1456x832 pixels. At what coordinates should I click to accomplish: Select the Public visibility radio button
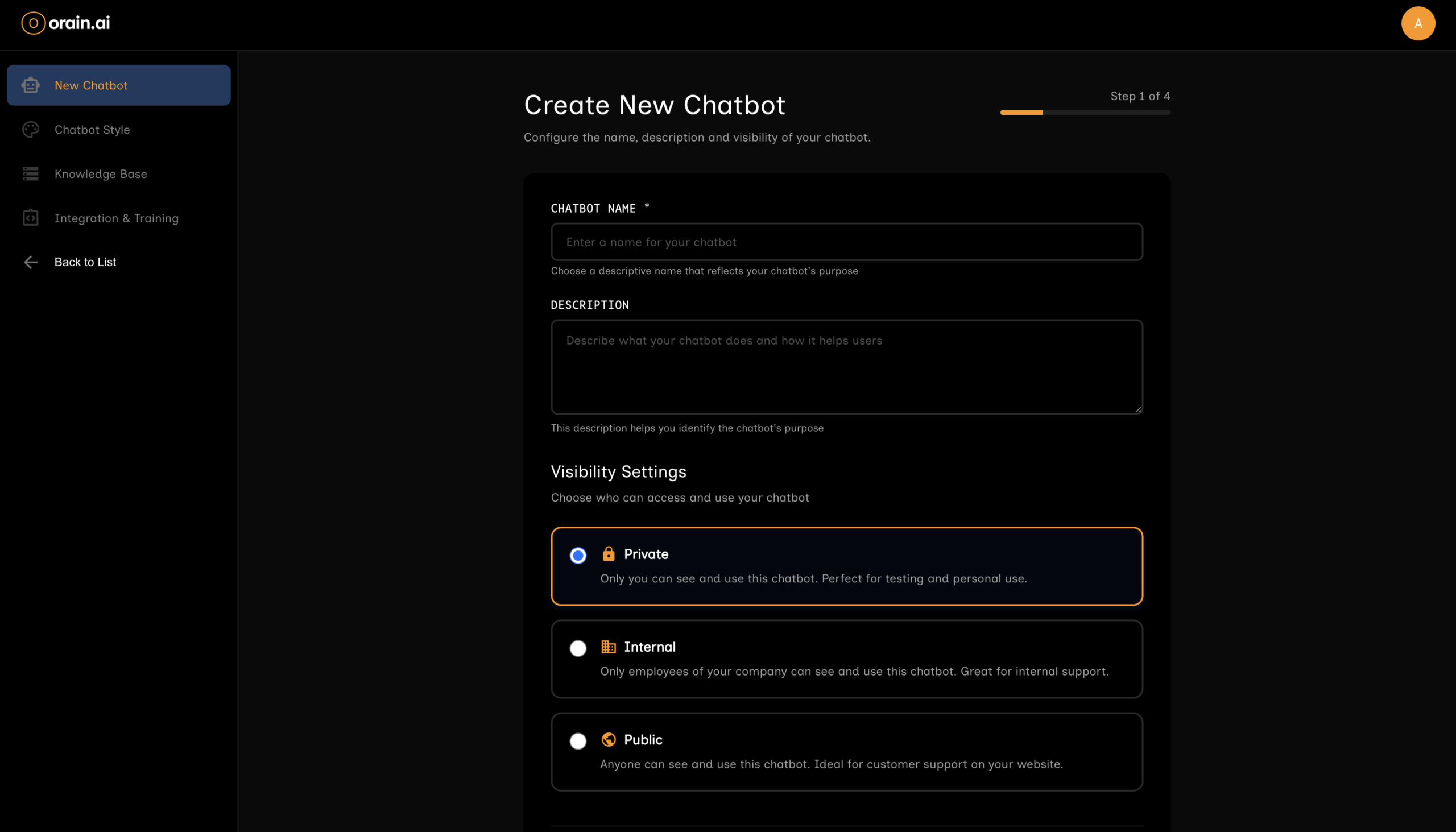578,741
